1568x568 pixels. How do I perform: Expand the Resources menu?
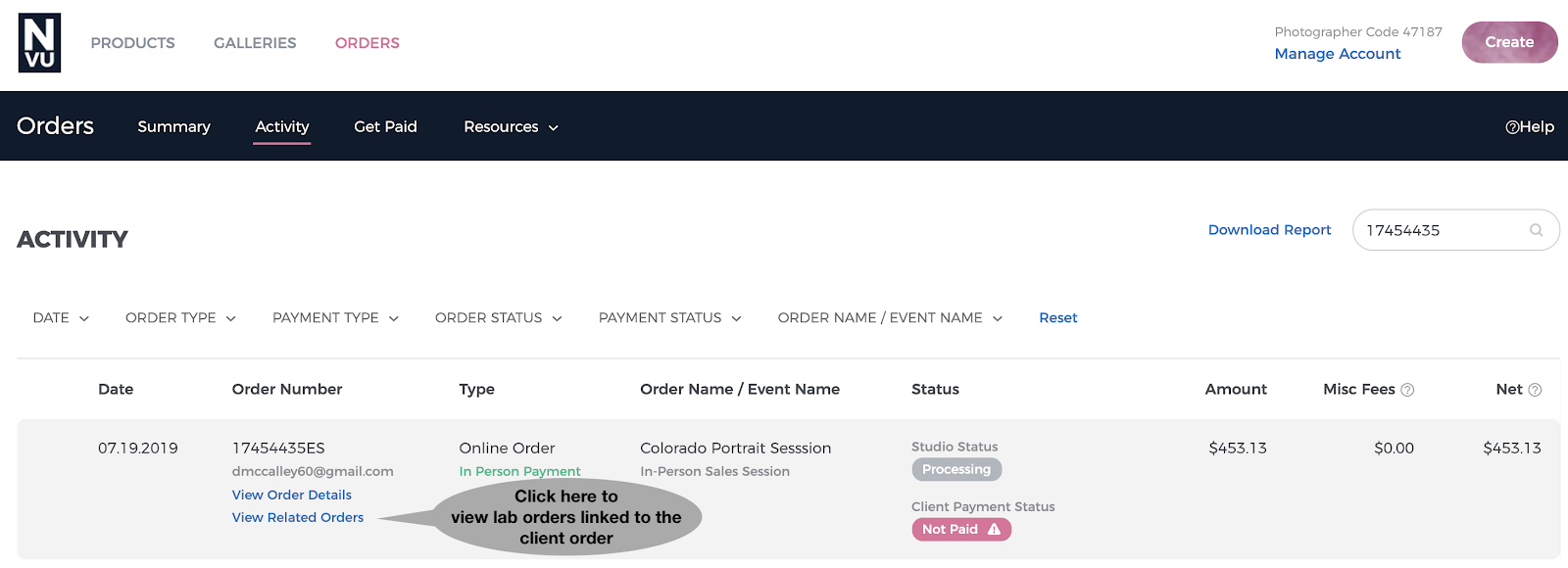click(511, 126)
